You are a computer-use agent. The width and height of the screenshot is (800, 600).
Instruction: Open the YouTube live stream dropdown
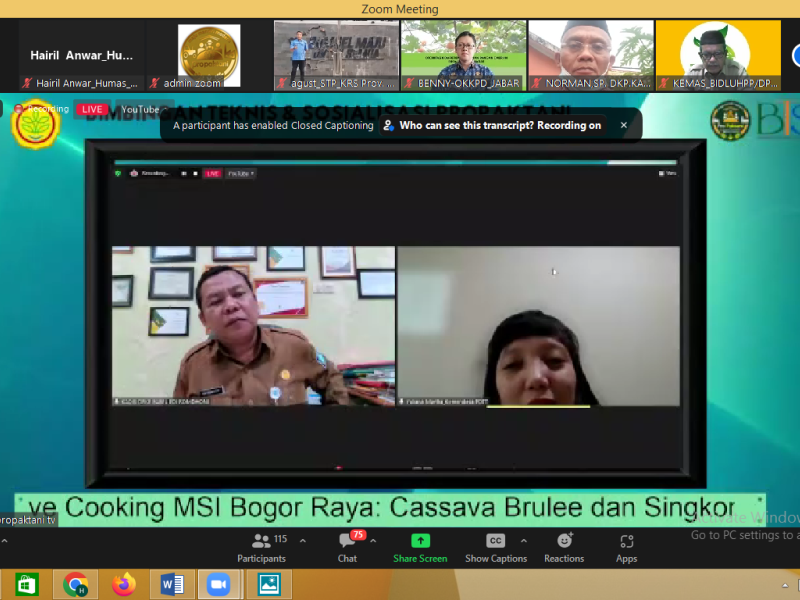(144, 109)
